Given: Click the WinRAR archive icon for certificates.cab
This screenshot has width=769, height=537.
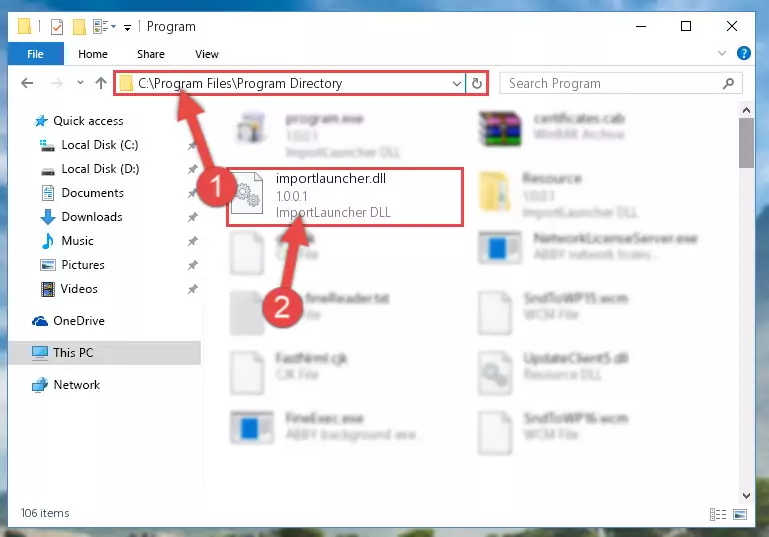Looking at the screenshot, I should pos(500,129).
